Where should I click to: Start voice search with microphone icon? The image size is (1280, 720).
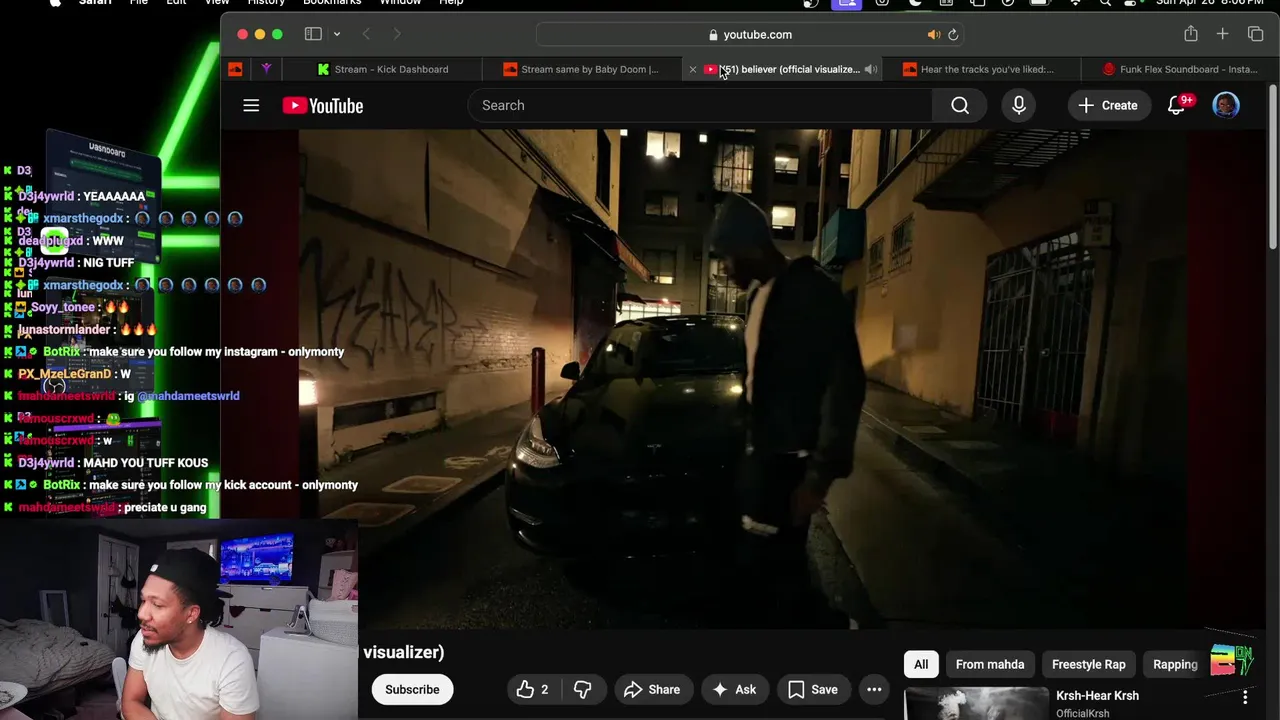(1019, 105)
